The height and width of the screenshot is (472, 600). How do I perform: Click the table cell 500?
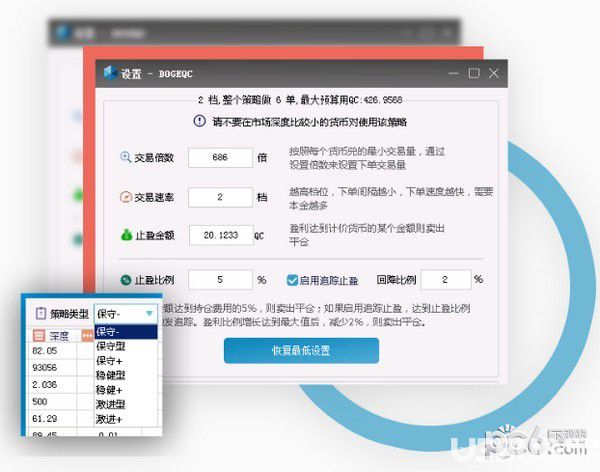pos(52,402)
